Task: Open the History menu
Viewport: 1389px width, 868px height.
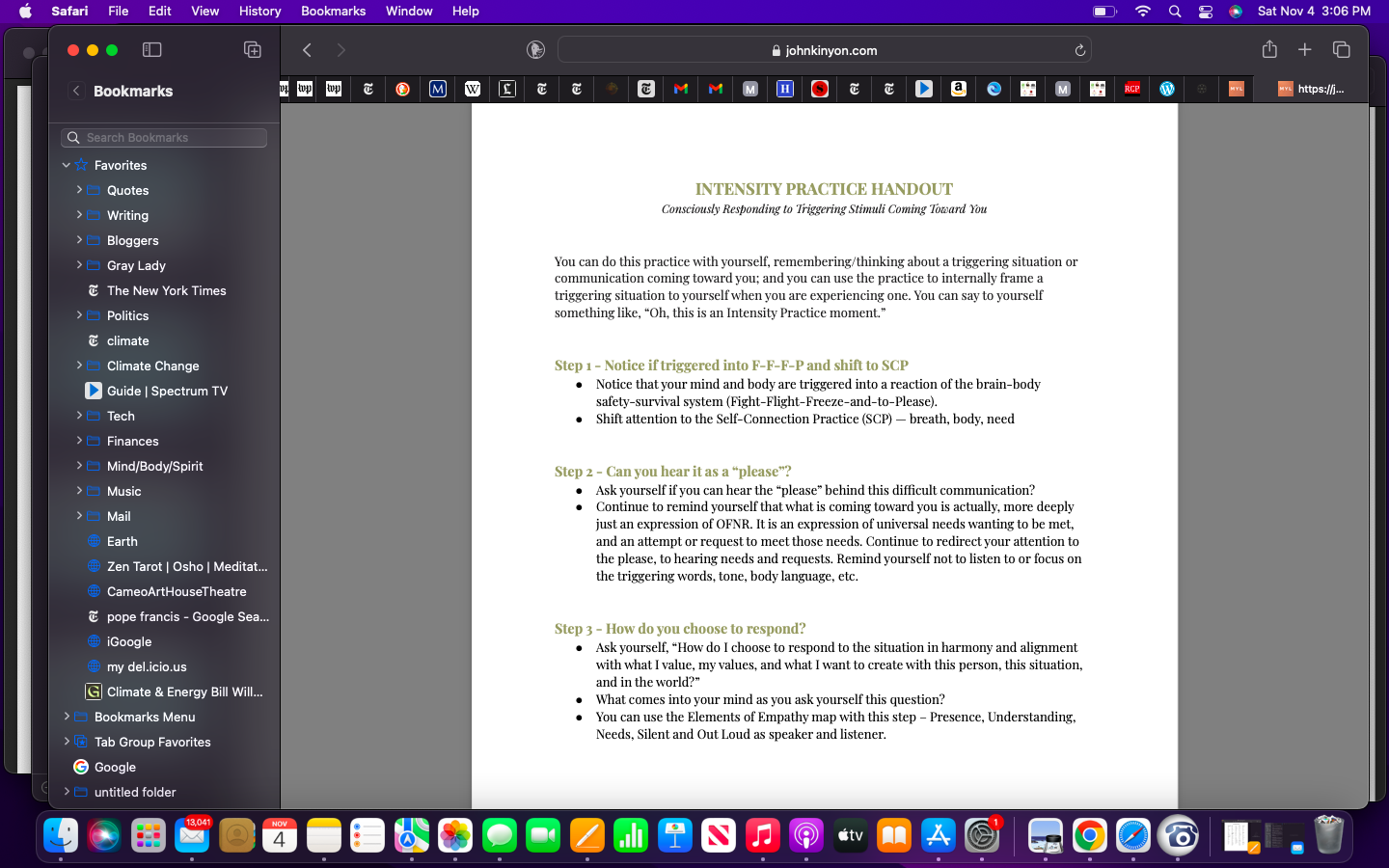Action: click(259, 12)
